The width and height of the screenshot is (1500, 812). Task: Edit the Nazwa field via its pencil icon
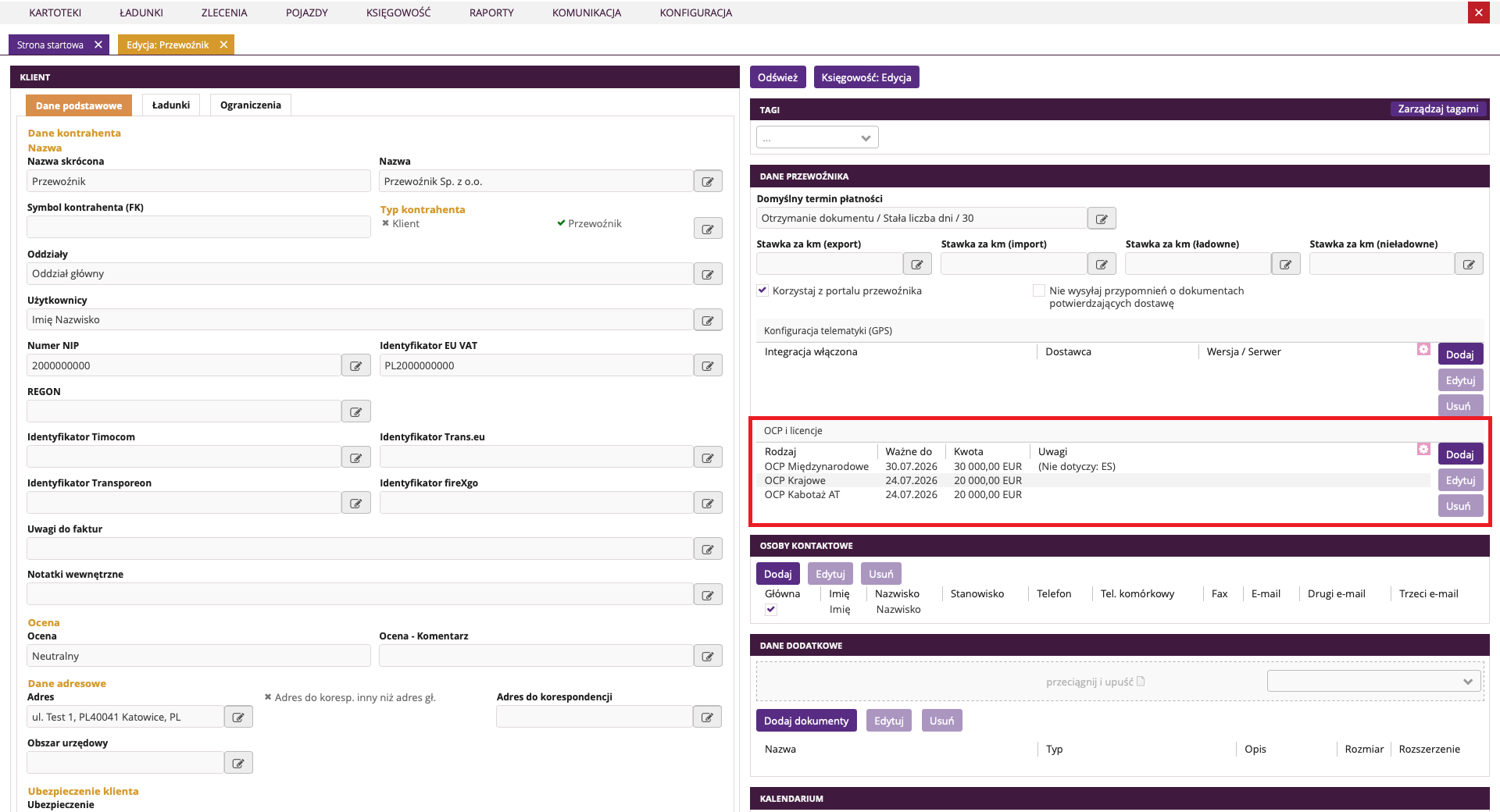pyautogui.click(x=708, y=181)
